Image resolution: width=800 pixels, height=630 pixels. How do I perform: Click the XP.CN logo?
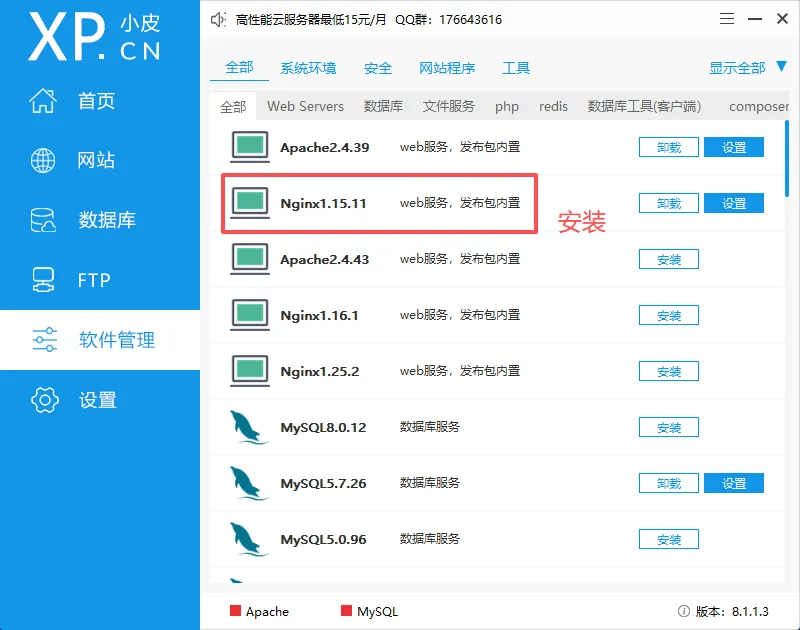pyautogui.click(x=94, y=37)
